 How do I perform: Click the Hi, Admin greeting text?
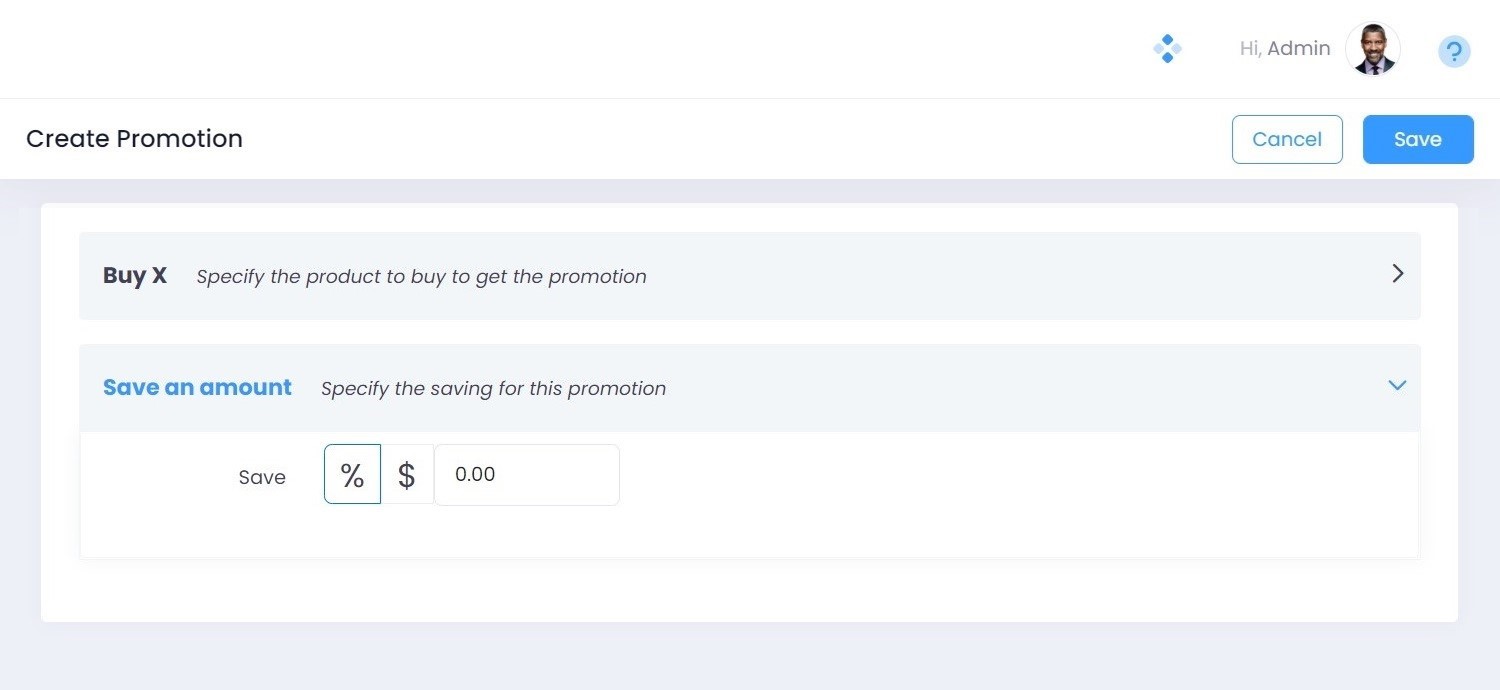coord(1284,49)
